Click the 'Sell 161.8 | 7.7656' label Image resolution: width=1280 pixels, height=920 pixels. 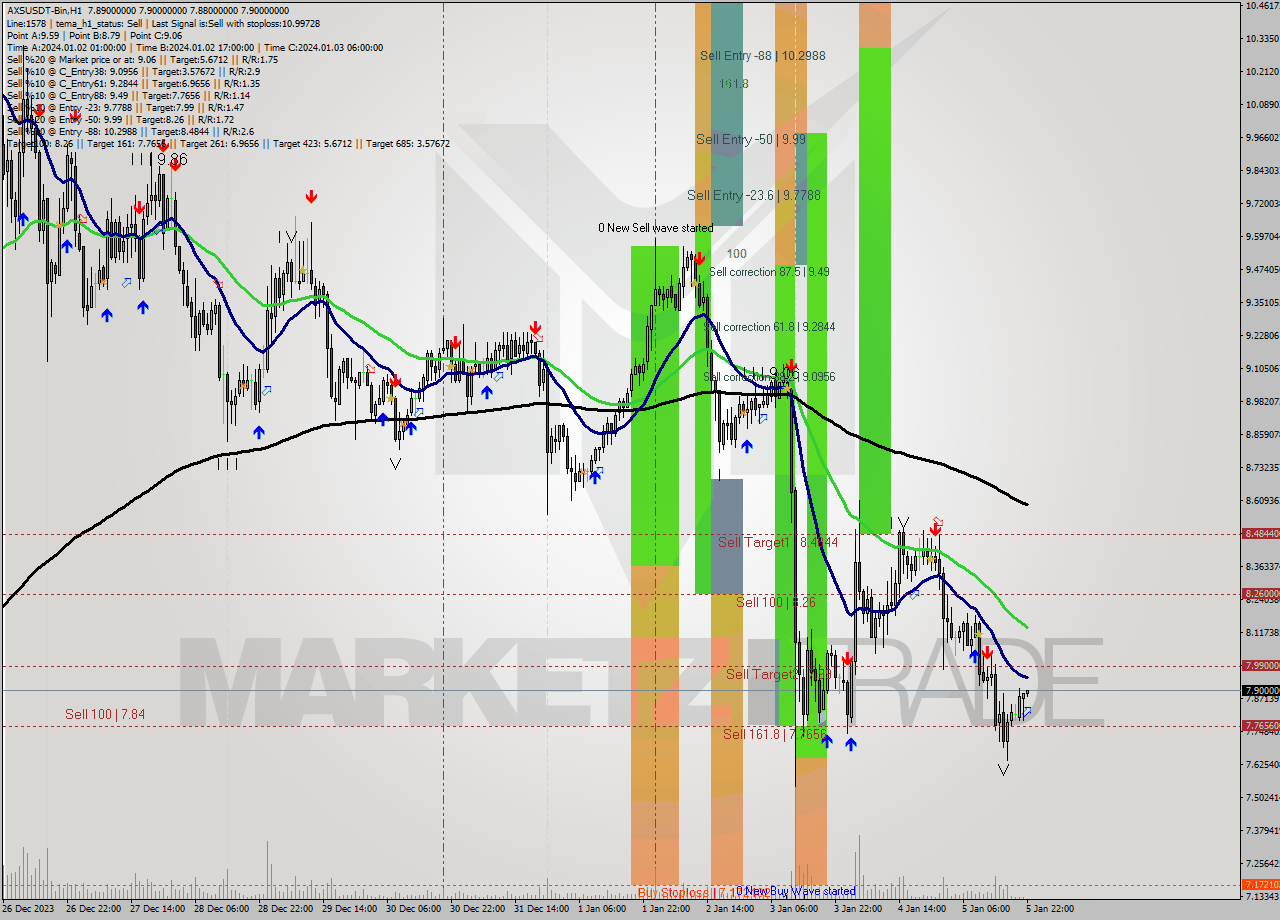775,734
